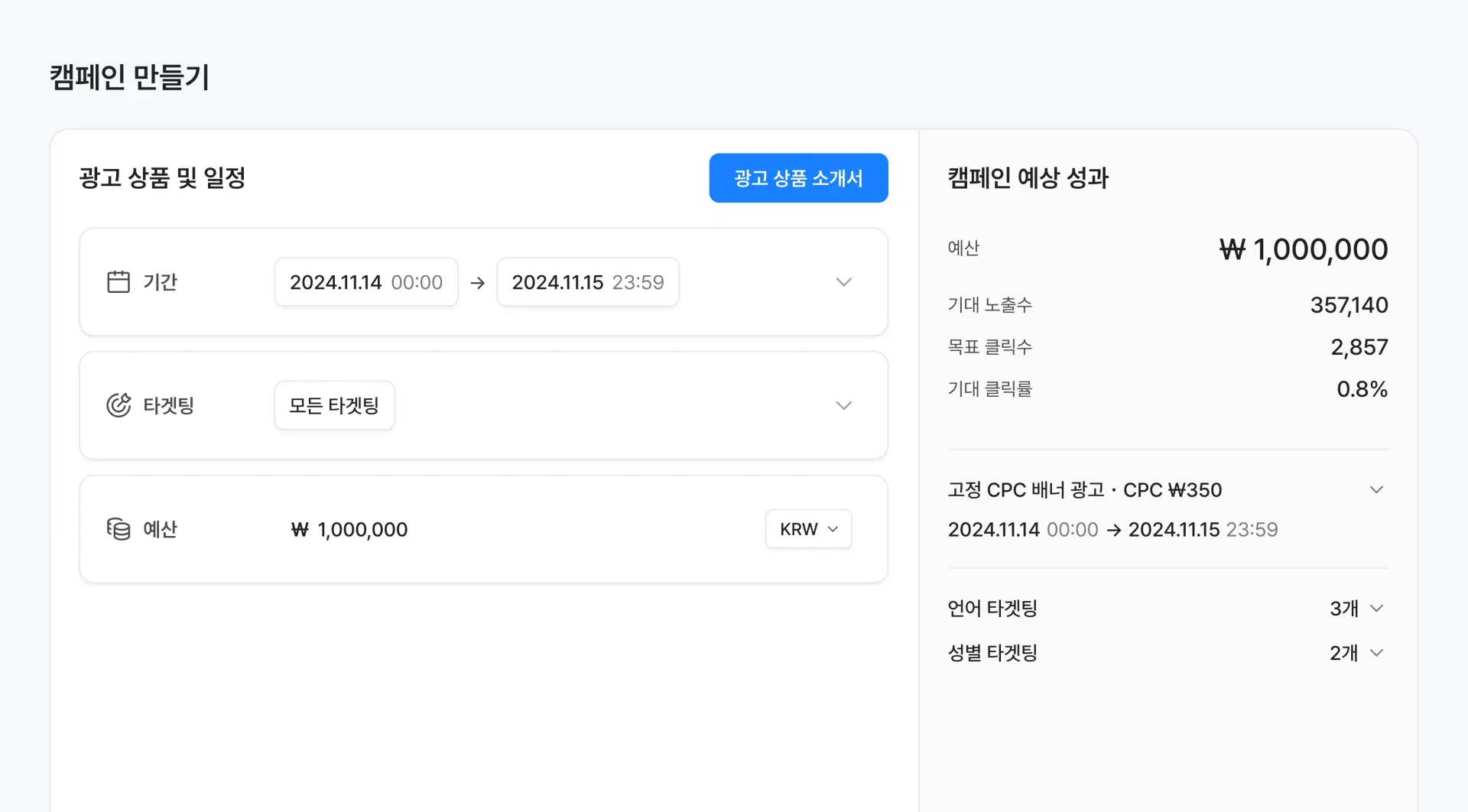The image size is (1468, 812).
Task: Expand the 기간 section chevron
Action: pyautogui.click(x=843, y=282)
